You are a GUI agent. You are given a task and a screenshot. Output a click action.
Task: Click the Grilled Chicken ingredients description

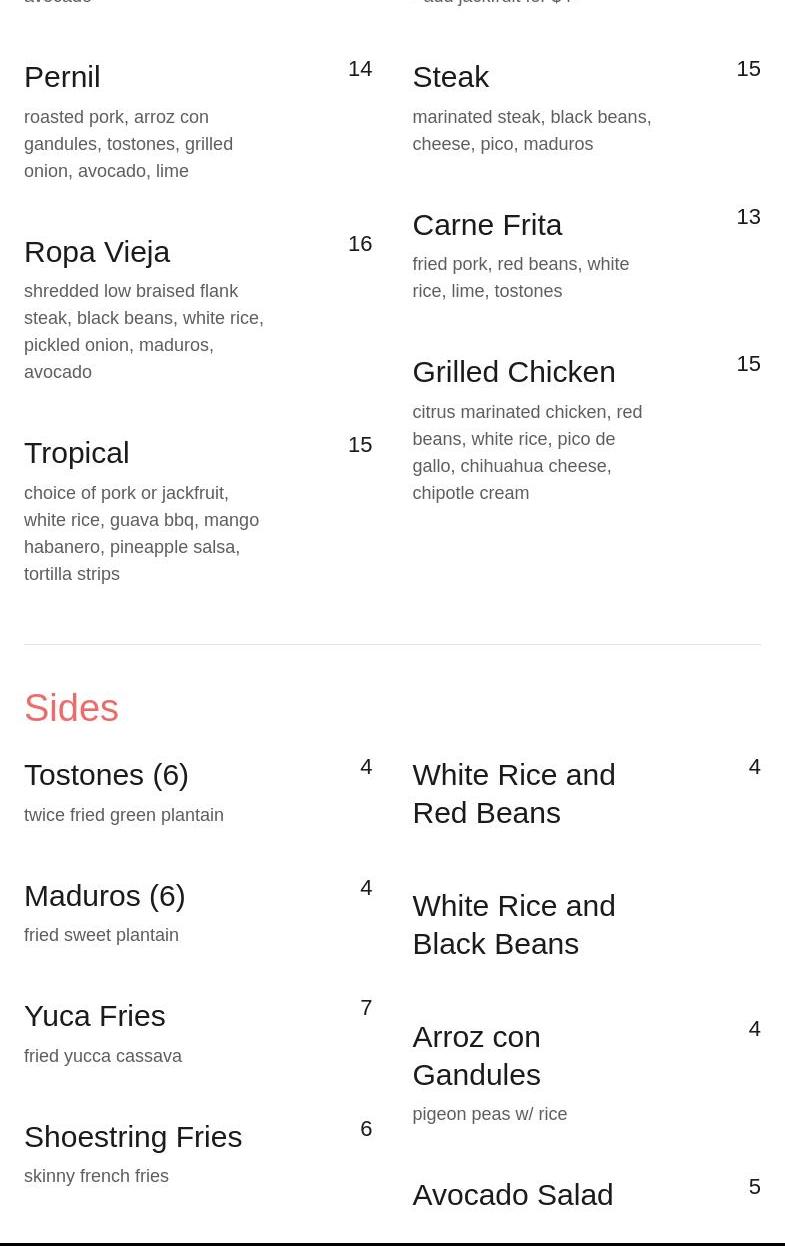coord(527,452)
